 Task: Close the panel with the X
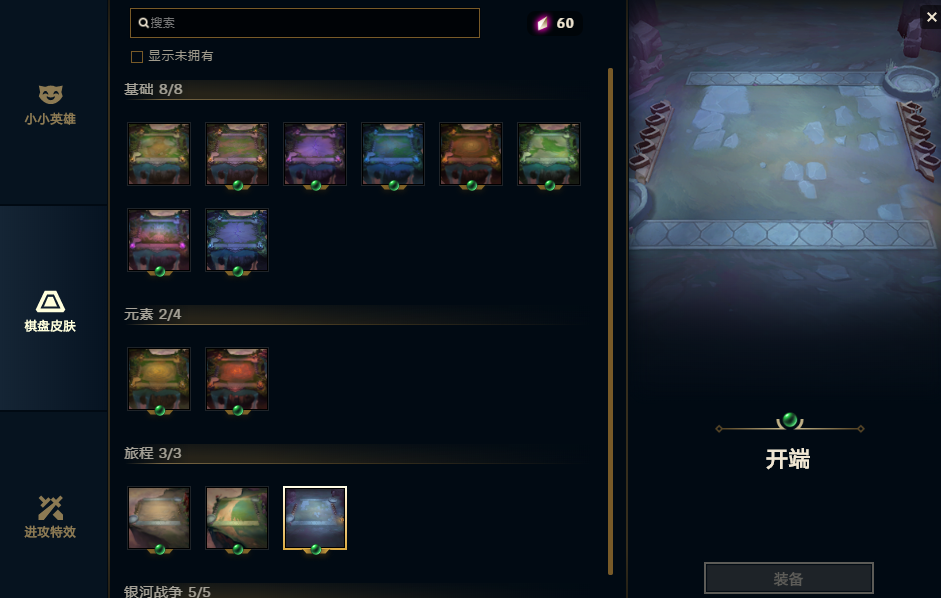click(x=931, y=17)
